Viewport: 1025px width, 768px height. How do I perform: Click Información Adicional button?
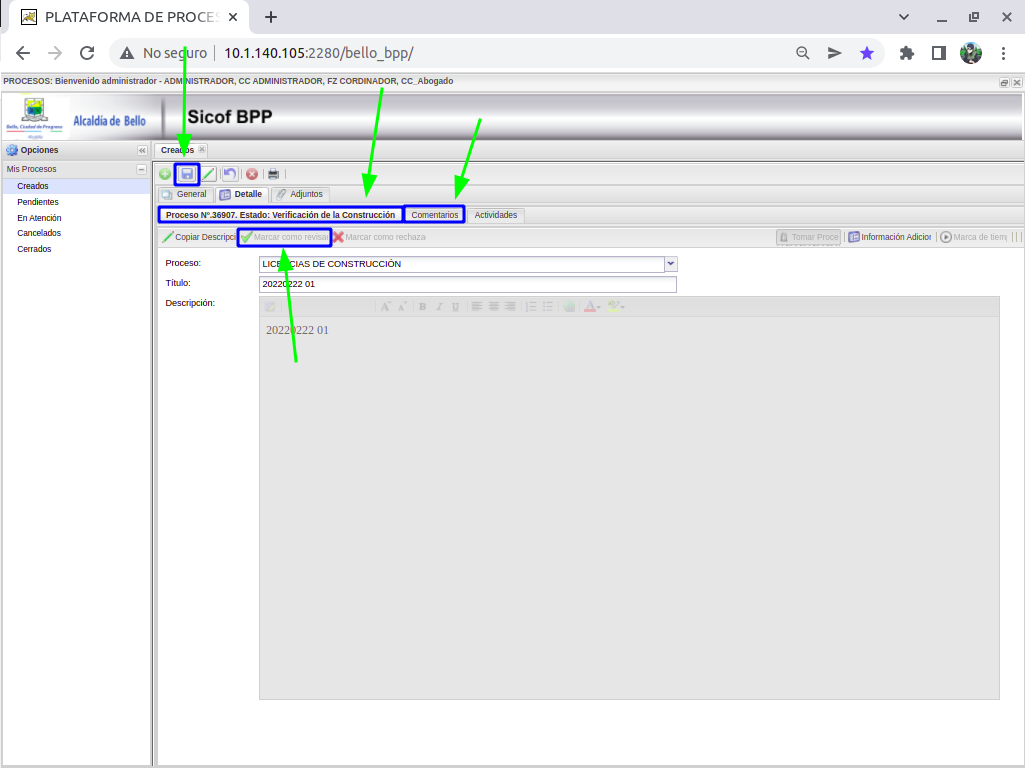point(890,237)
